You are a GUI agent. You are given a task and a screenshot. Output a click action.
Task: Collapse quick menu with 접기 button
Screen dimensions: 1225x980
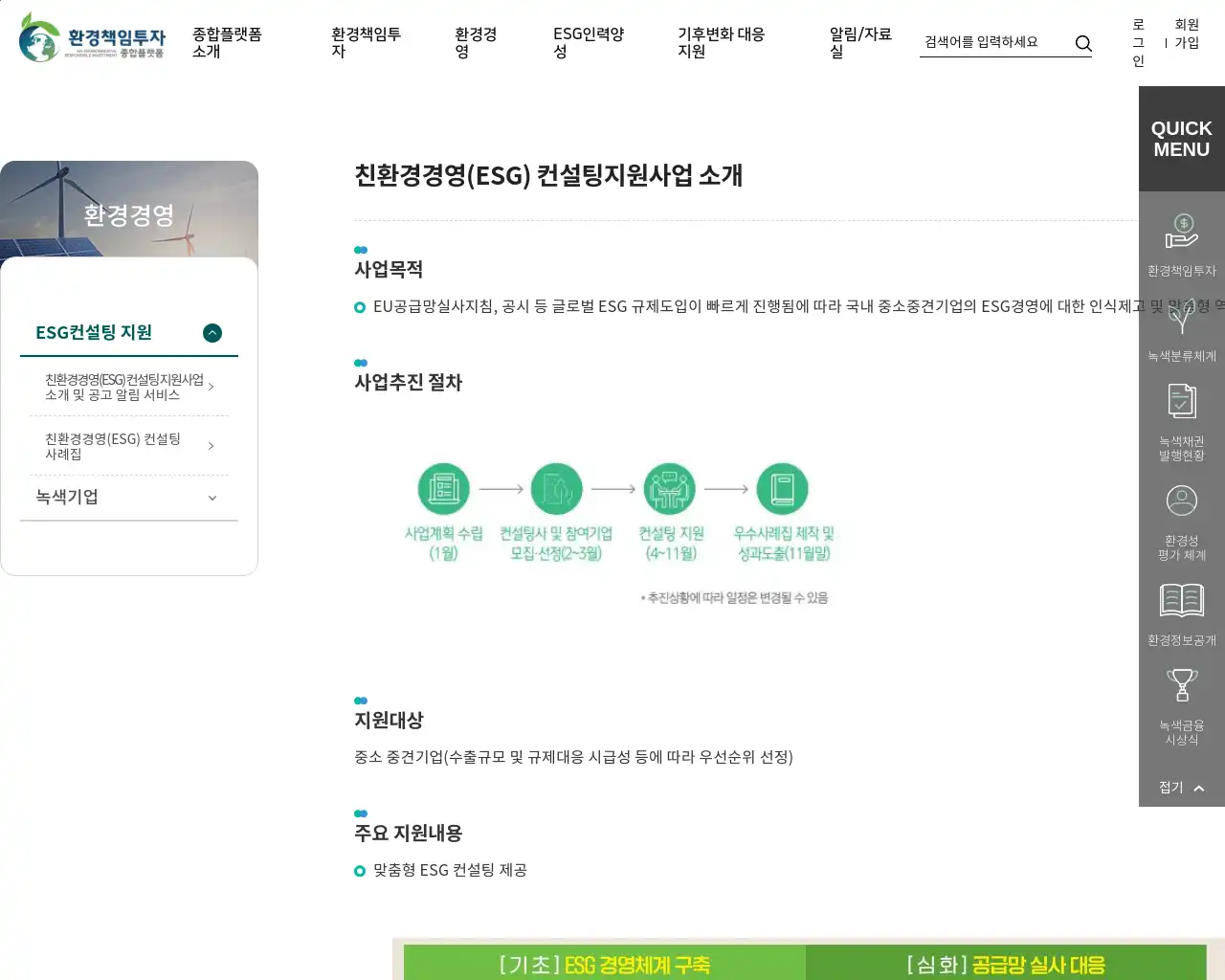click(1181, 788)
